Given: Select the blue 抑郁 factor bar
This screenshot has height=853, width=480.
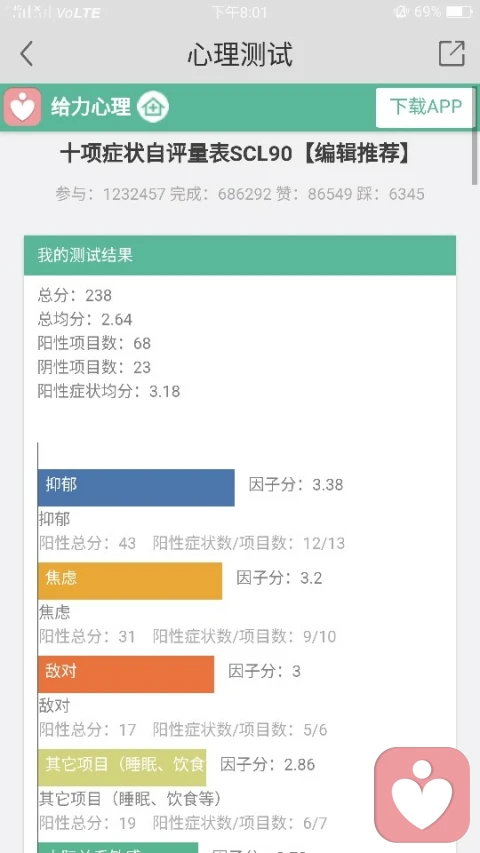Looking at the screenshot, I should [136, 487].
